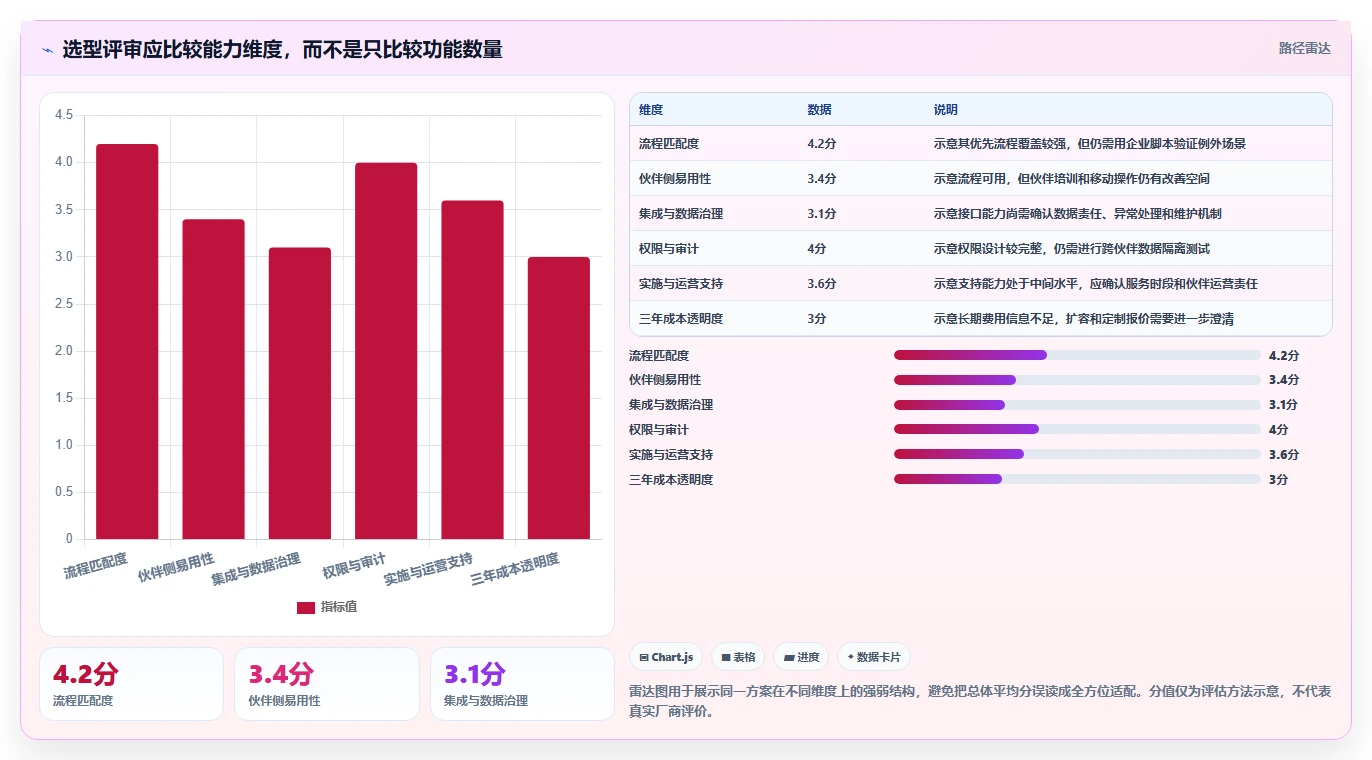Click the 伙伴侧易用性 progress bar
Image resolution: width=1372 pixels, height=760 pixels.
(1077, 380)
